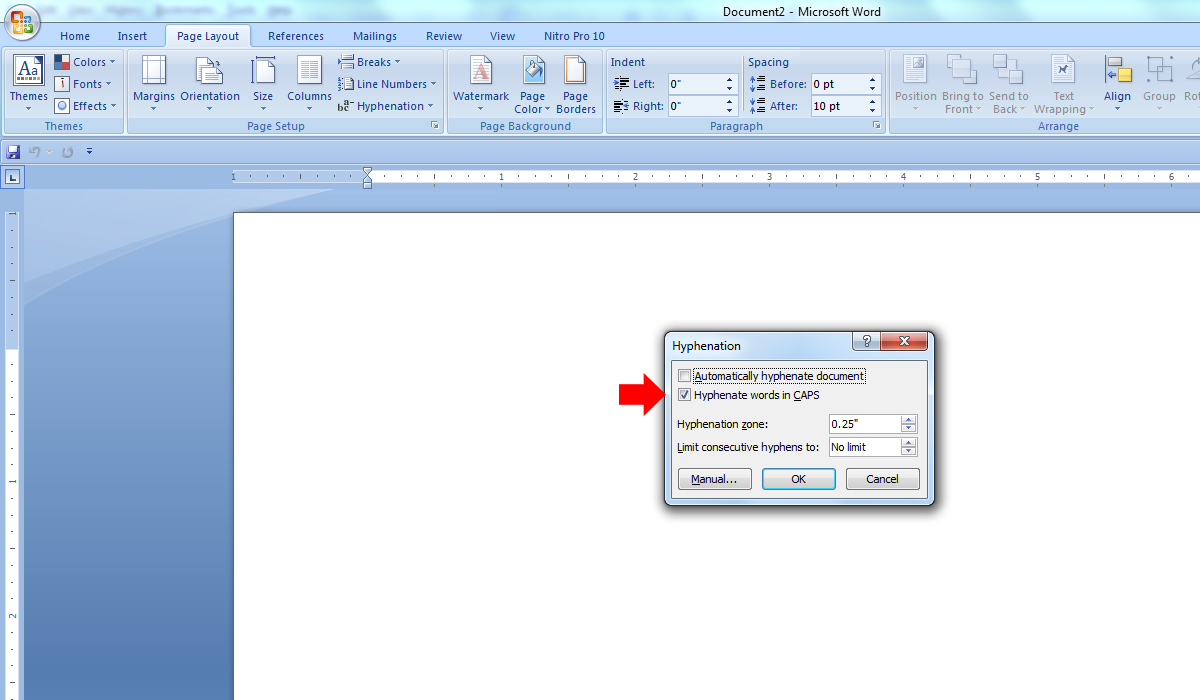
Task: Click the Office button orb
Action: (21, 20)
